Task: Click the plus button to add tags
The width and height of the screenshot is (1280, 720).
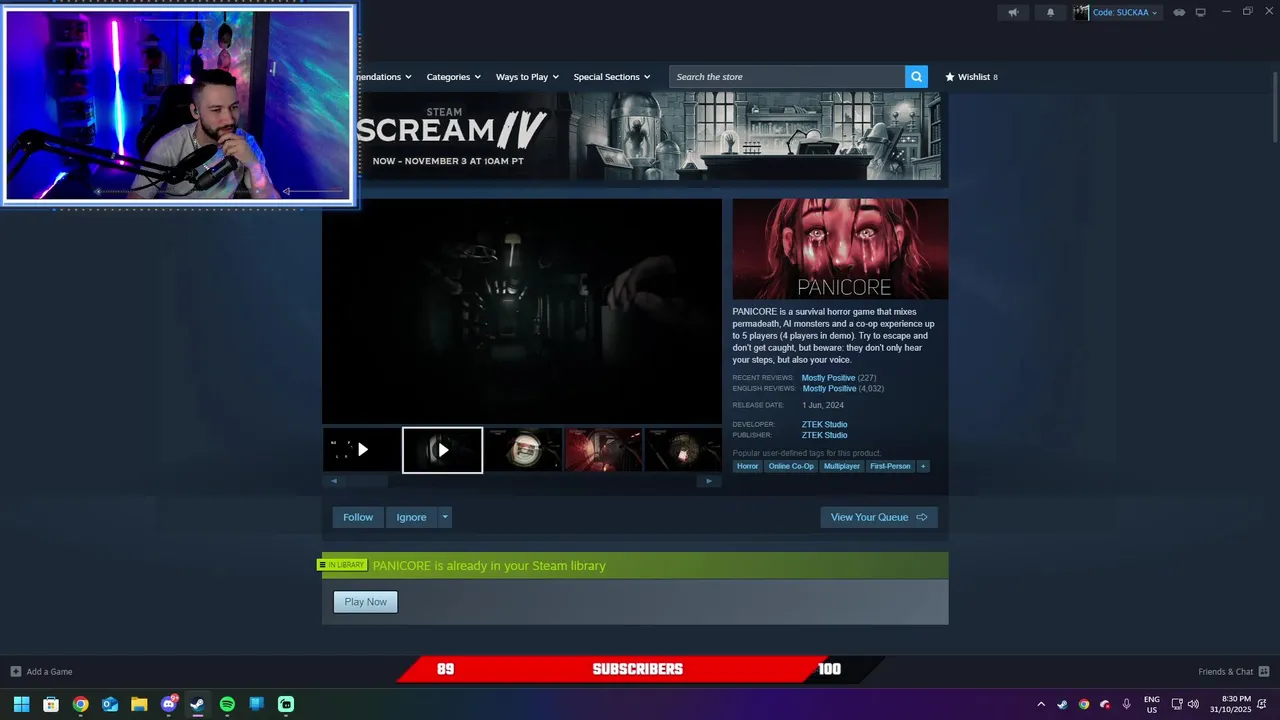Action: [923, 466]
